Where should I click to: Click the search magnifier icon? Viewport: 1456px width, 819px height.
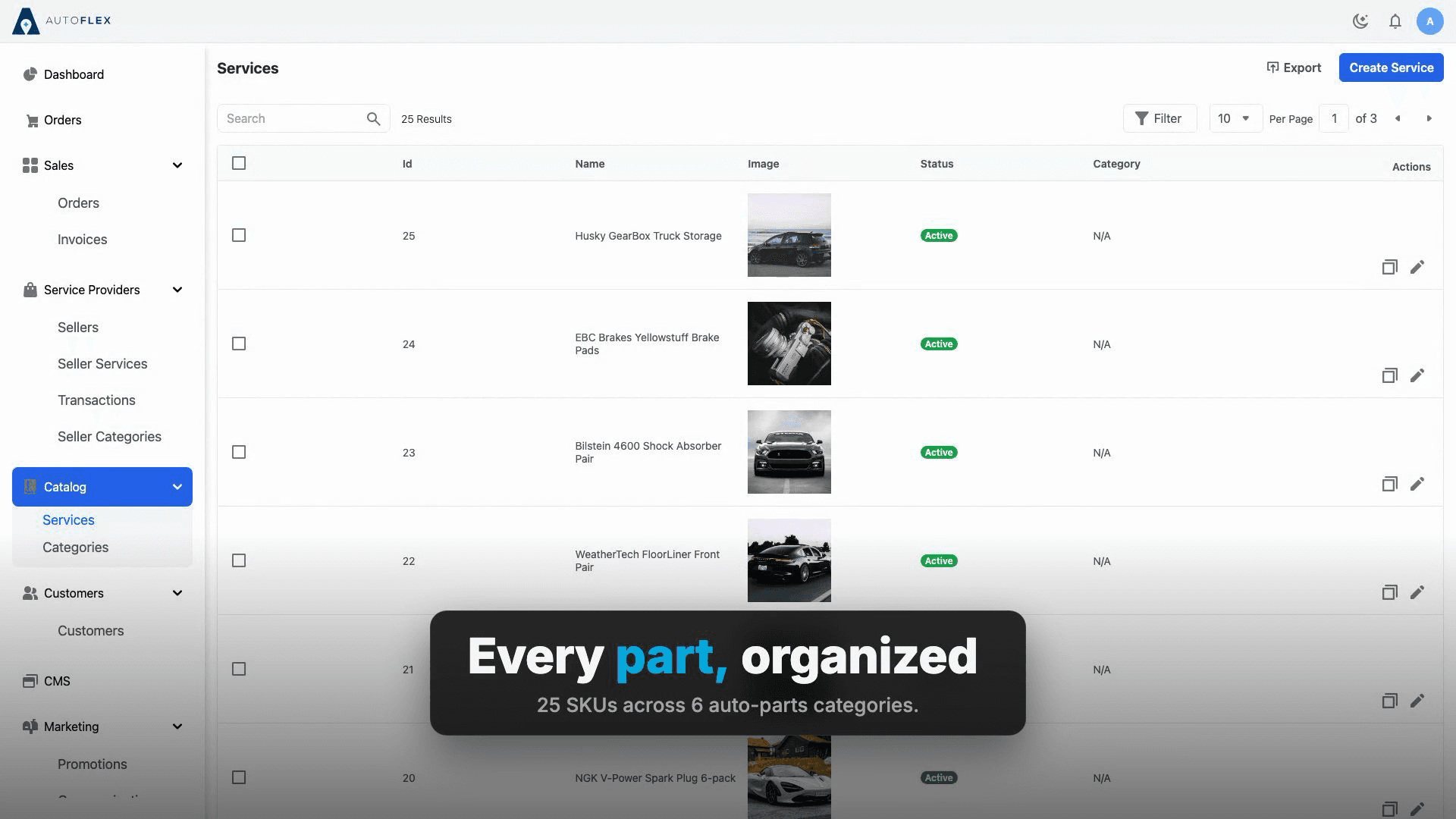coord(373,119)
